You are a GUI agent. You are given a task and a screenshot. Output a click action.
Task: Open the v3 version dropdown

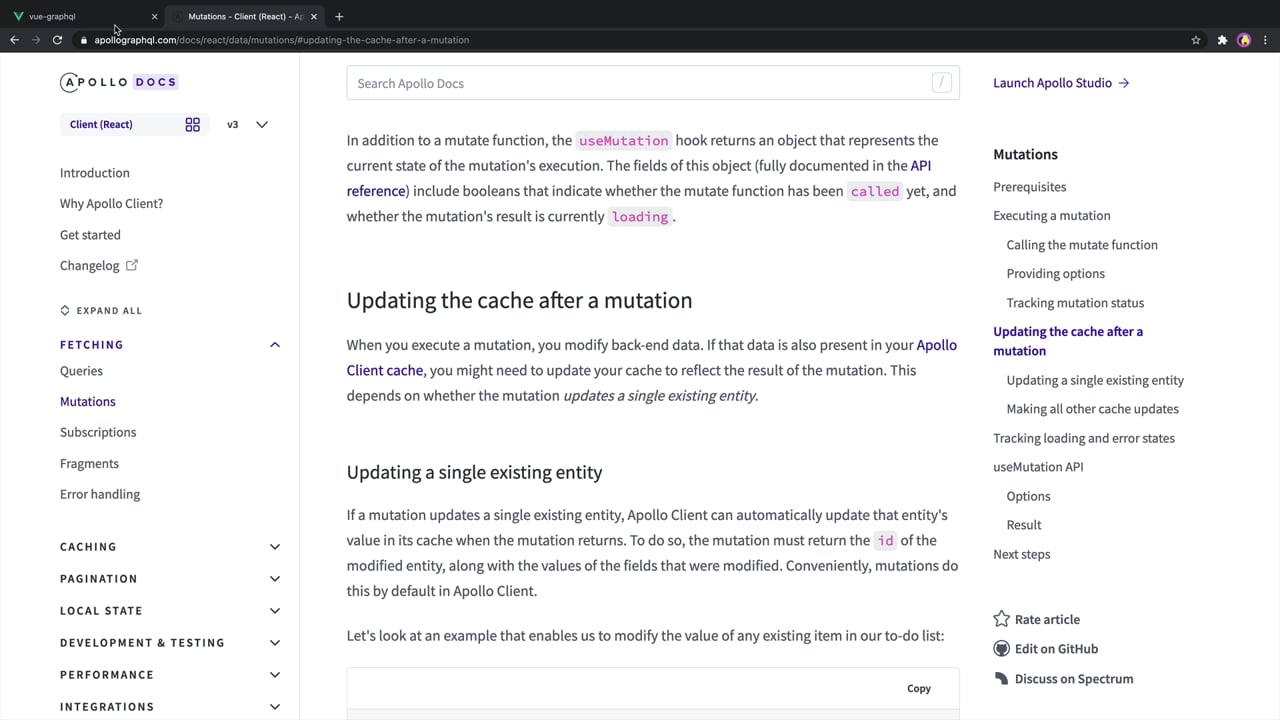click(248, 124)
